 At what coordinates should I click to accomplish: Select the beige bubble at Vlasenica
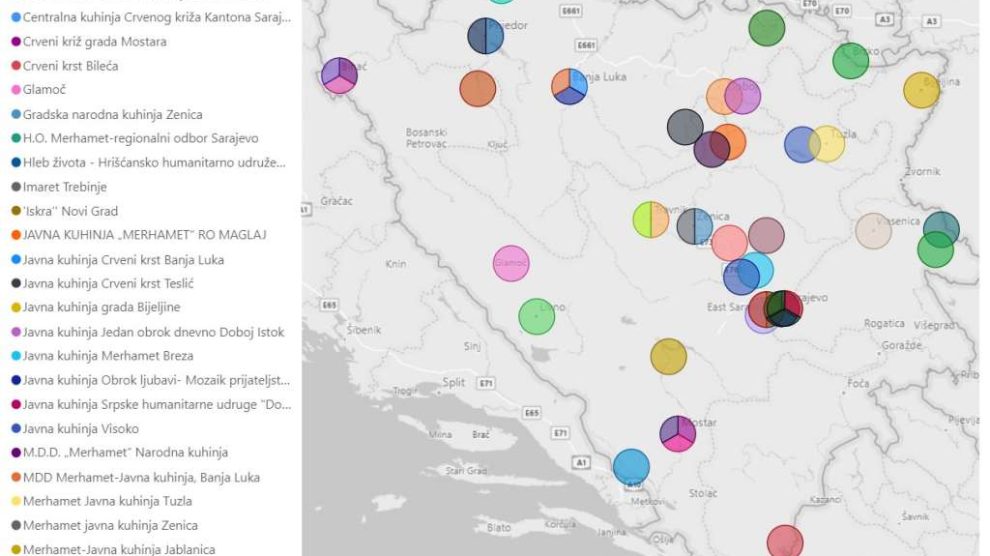pyautogui.click(x=873, y=231)
